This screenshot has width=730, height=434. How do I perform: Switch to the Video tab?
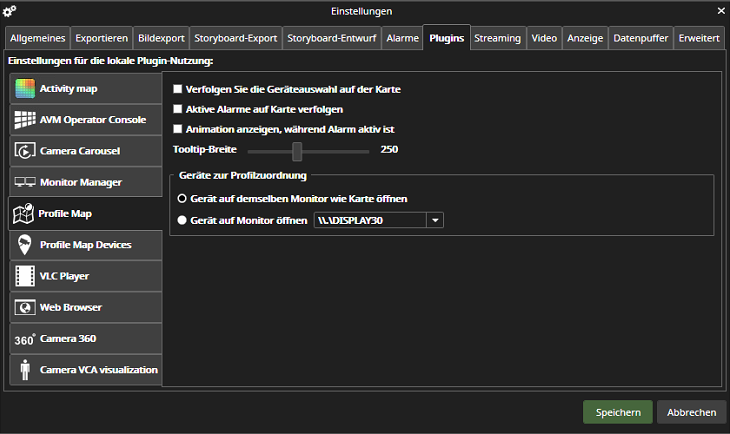(x=544, y=38)
